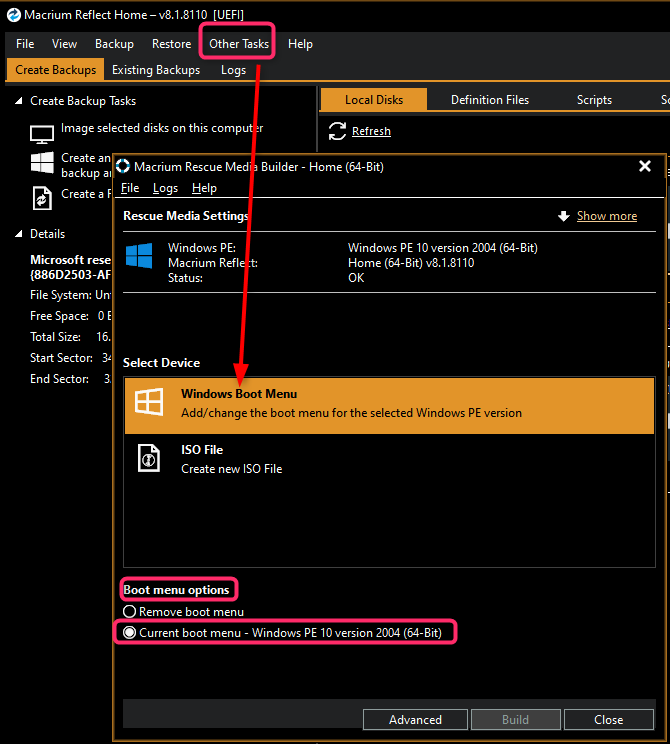The height and width of the screenshot is (744, 670).
Task: Open the Definition Files tab
Action: click(x=490, y=100)
